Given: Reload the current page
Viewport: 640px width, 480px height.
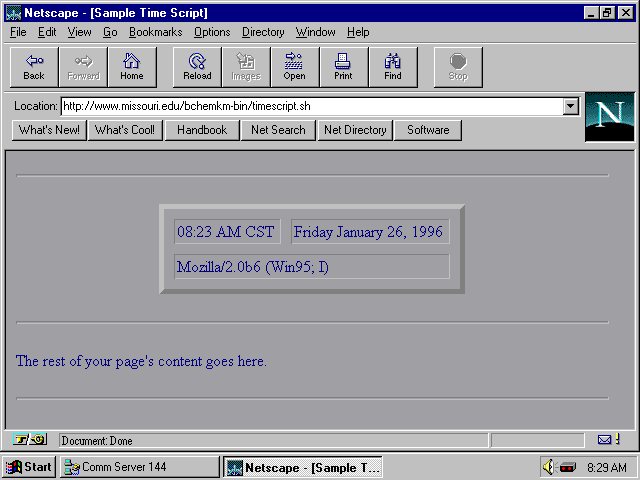Looking at the screenshot, I should [197, 61].
